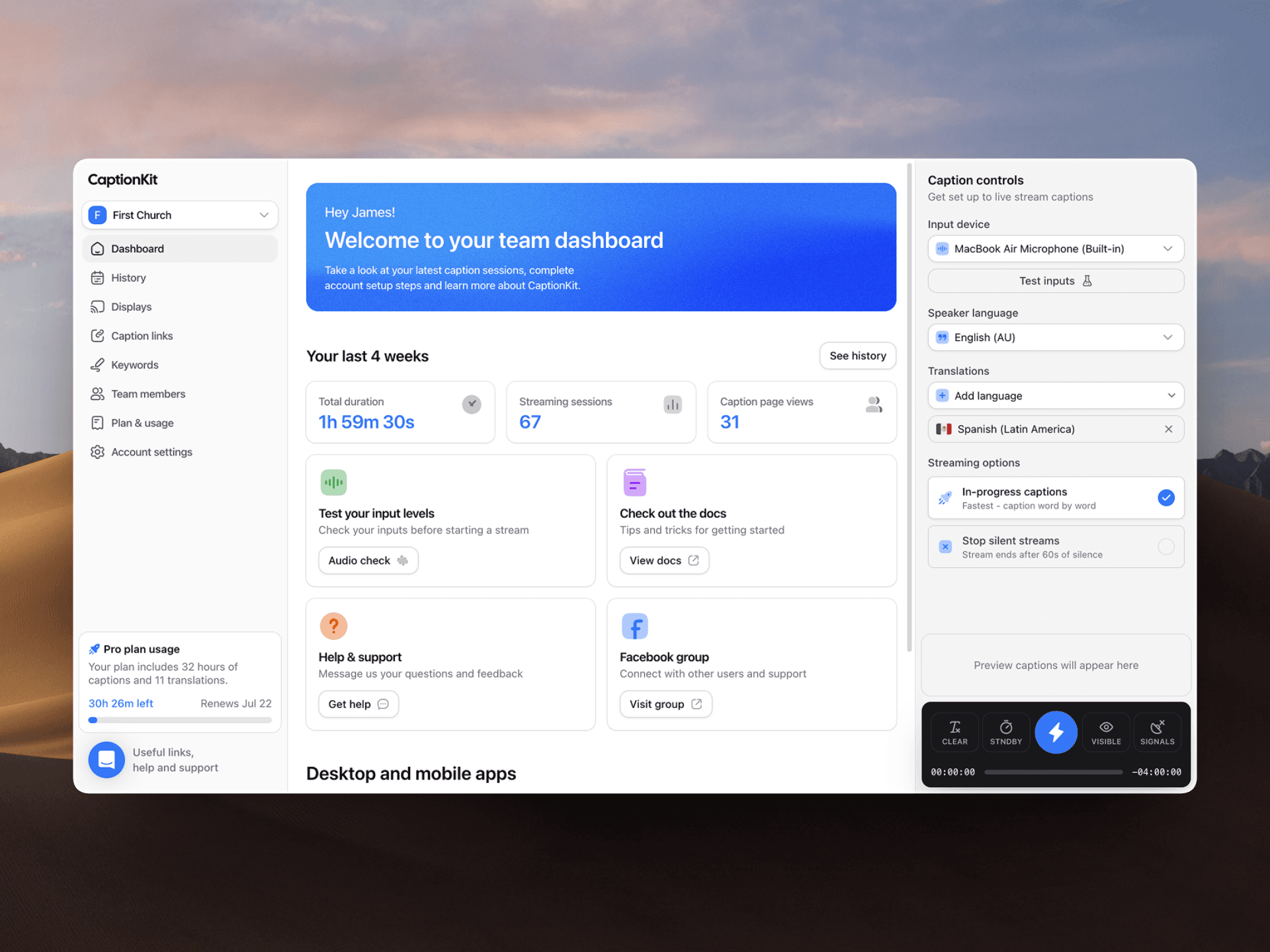Viewport: 1270px width, 952px height.
Task: Click the CLEAR captions icon
Action: [x=954, y=733]
